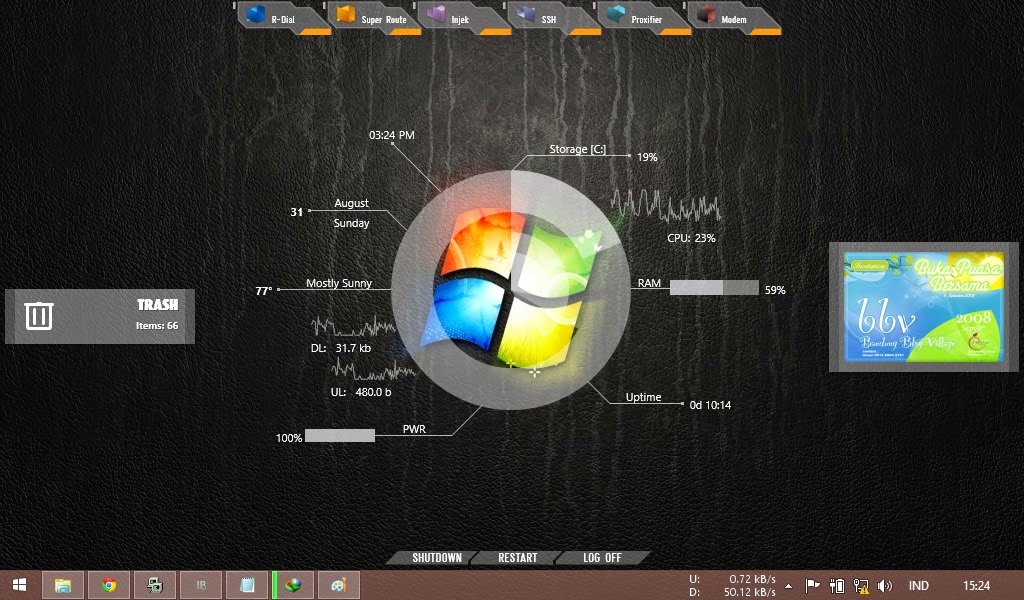Launch the Proxifier shortcut
1024x600 pixels.
coord(645,18)
